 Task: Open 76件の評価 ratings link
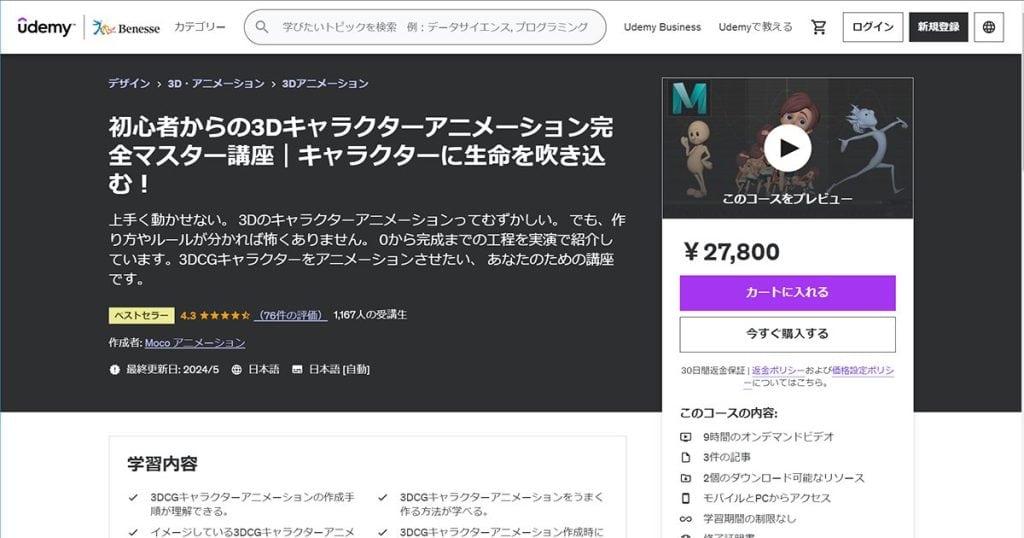pyautogui.click(x=291, y=315)
